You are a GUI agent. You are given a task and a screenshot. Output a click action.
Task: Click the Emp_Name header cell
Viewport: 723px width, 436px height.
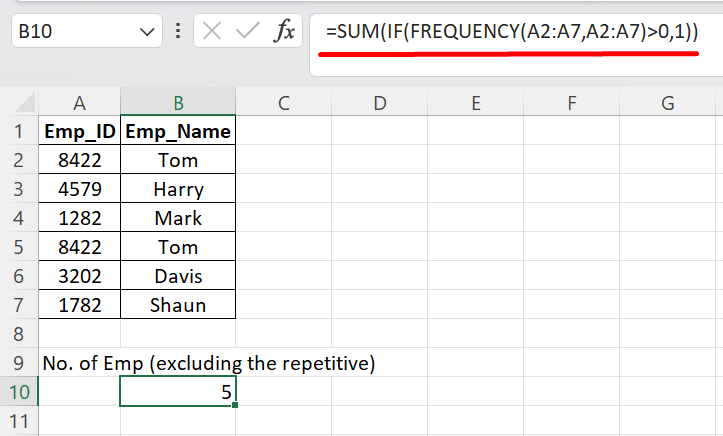coord(178,131)
